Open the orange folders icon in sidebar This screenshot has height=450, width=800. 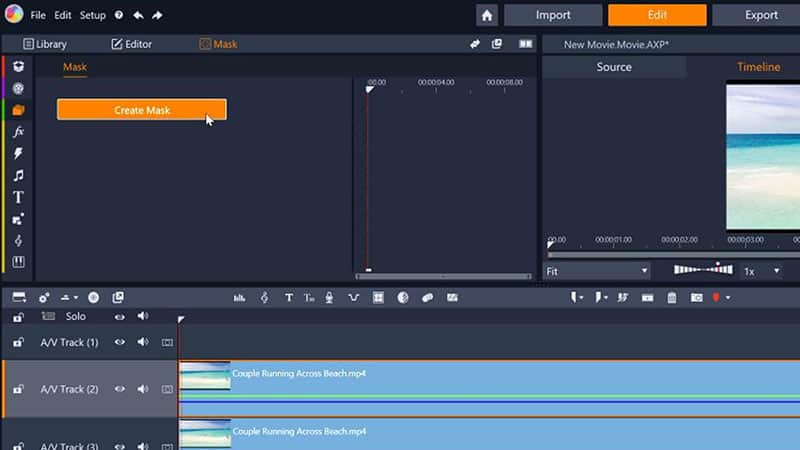click(x=18, y=110)
